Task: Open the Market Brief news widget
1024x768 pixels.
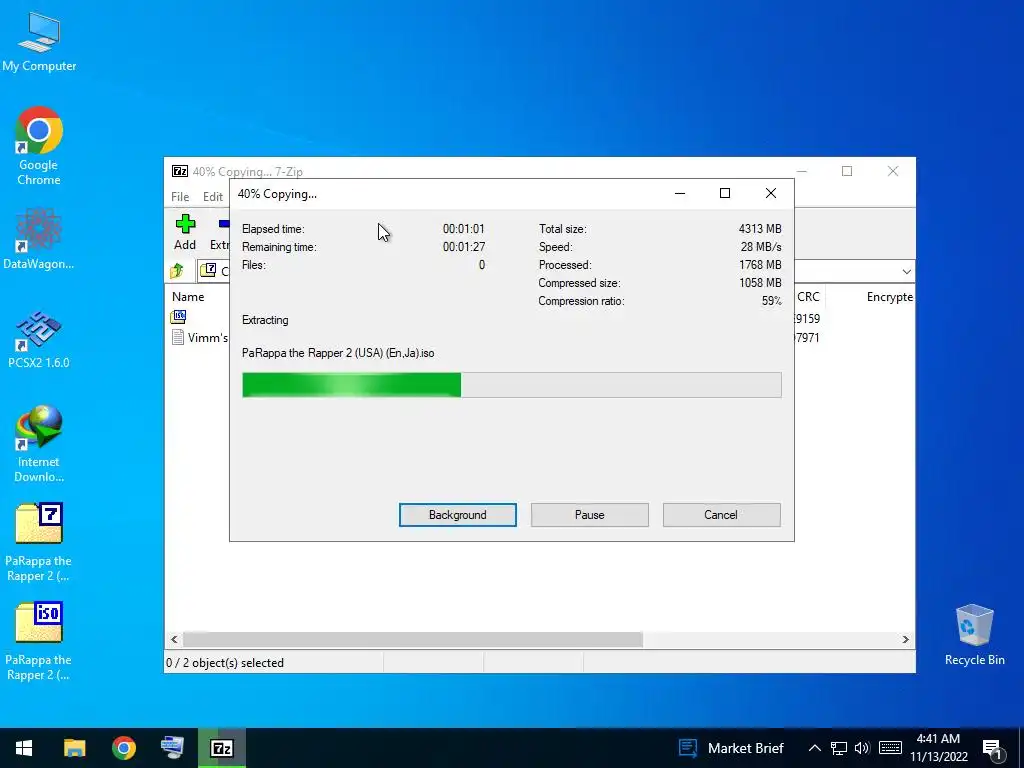Action: click(731, 748)
